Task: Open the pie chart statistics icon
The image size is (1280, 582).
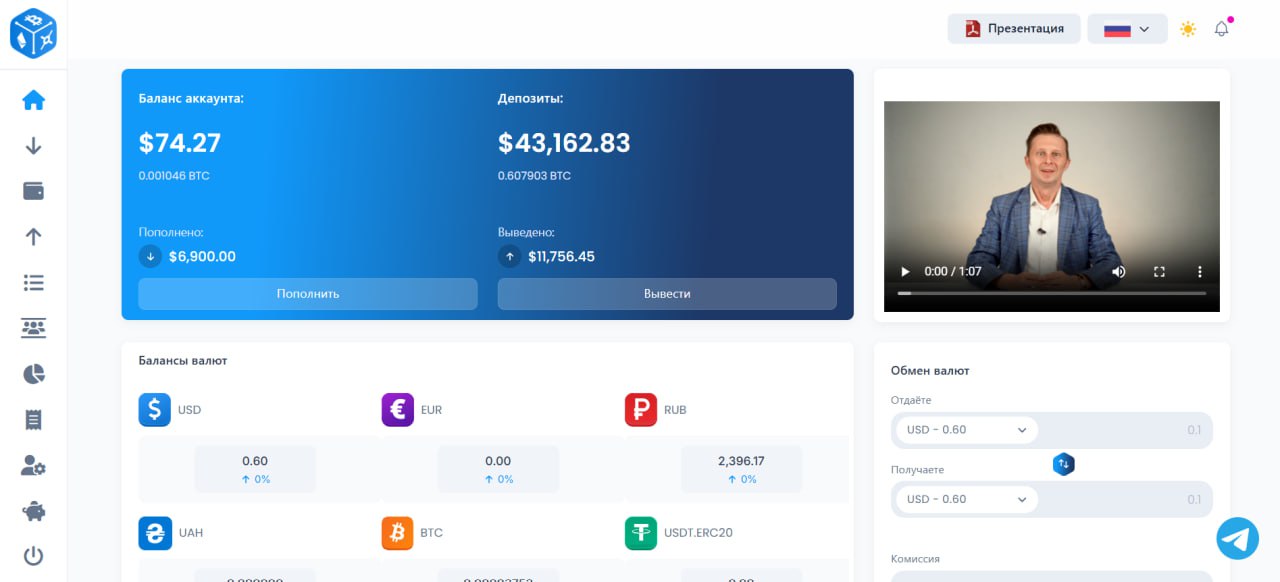Action: click(33, 374)
